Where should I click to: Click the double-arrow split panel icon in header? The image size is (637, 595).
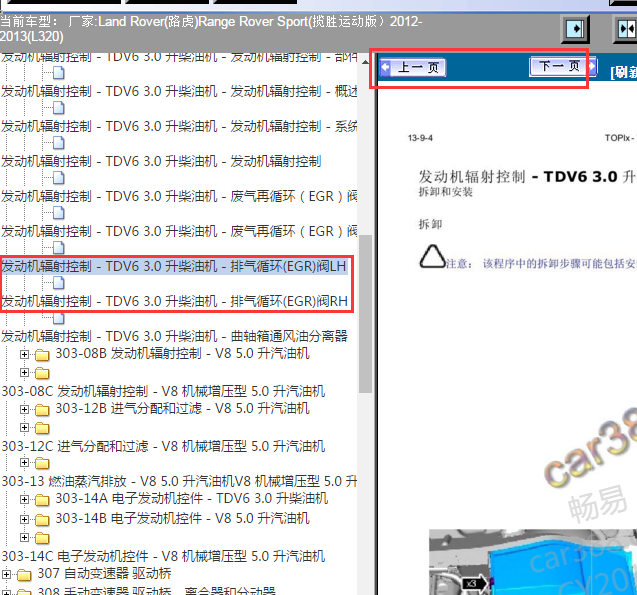[626, 29]
